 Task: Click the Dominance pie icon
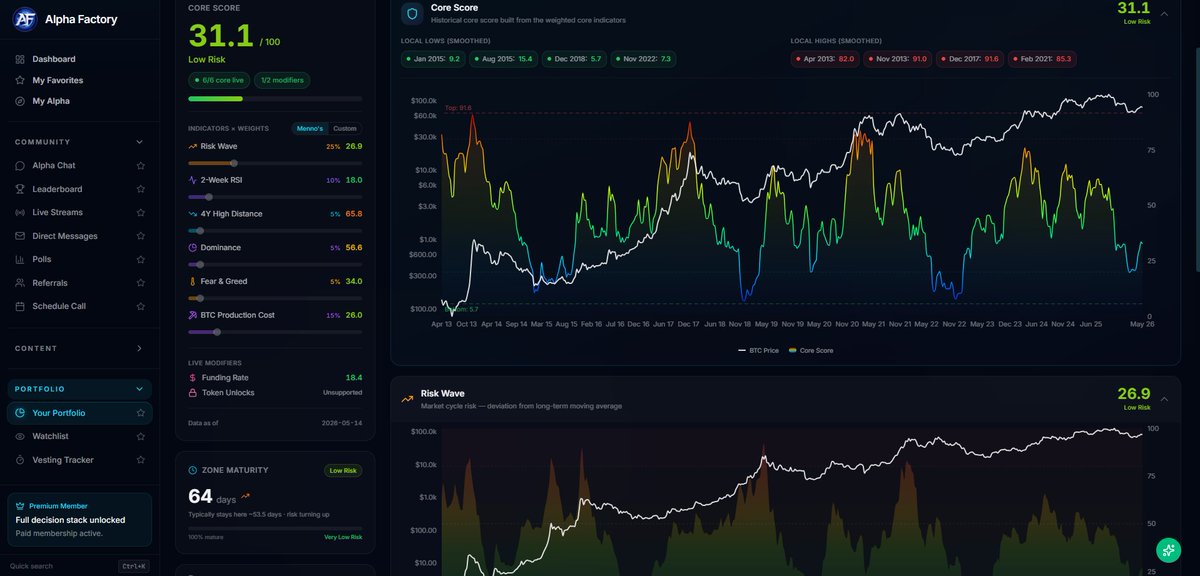click(193, 247)
